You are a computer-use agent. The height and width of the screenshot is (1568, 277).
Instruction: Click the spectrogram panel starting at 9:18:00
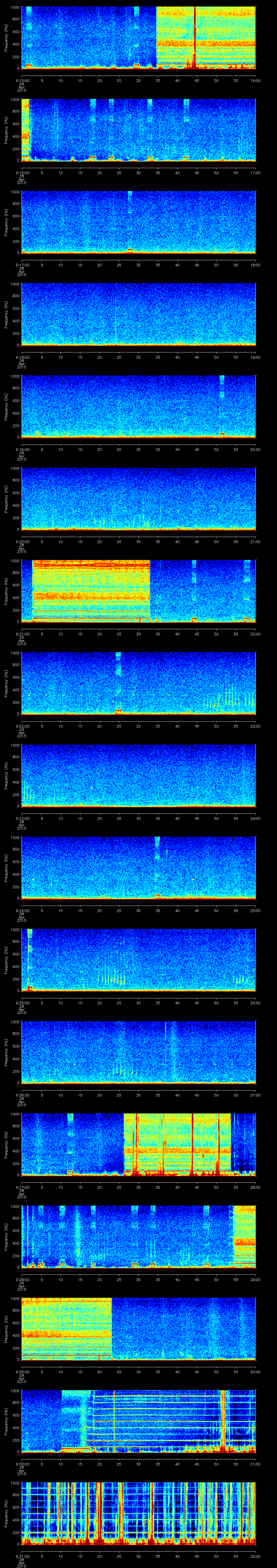[139, 314]
